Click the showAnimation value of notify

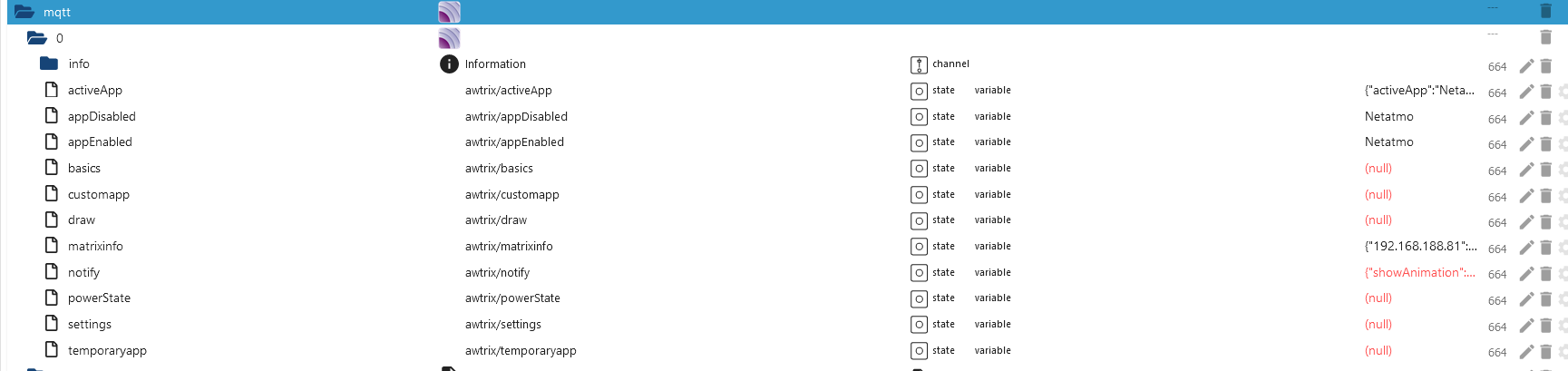(x=1420, y=272)
